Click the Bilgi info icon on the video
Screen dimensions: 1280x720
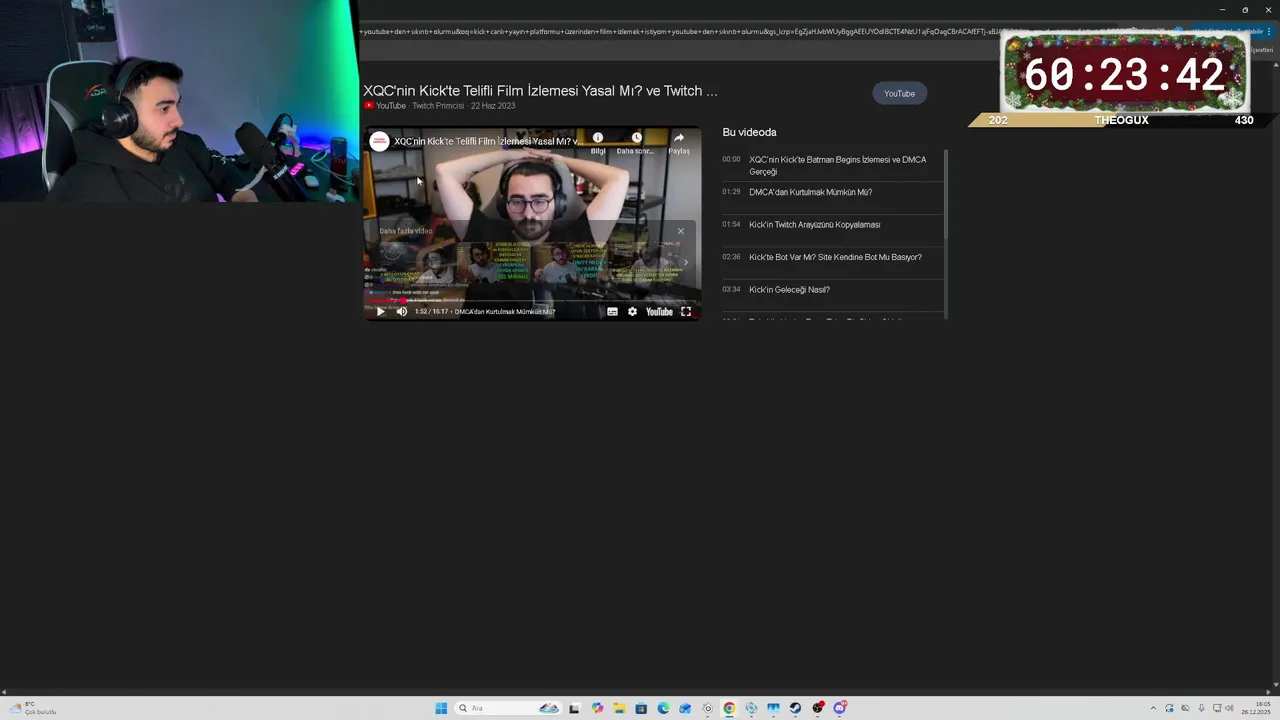click(x=597, y=138)
